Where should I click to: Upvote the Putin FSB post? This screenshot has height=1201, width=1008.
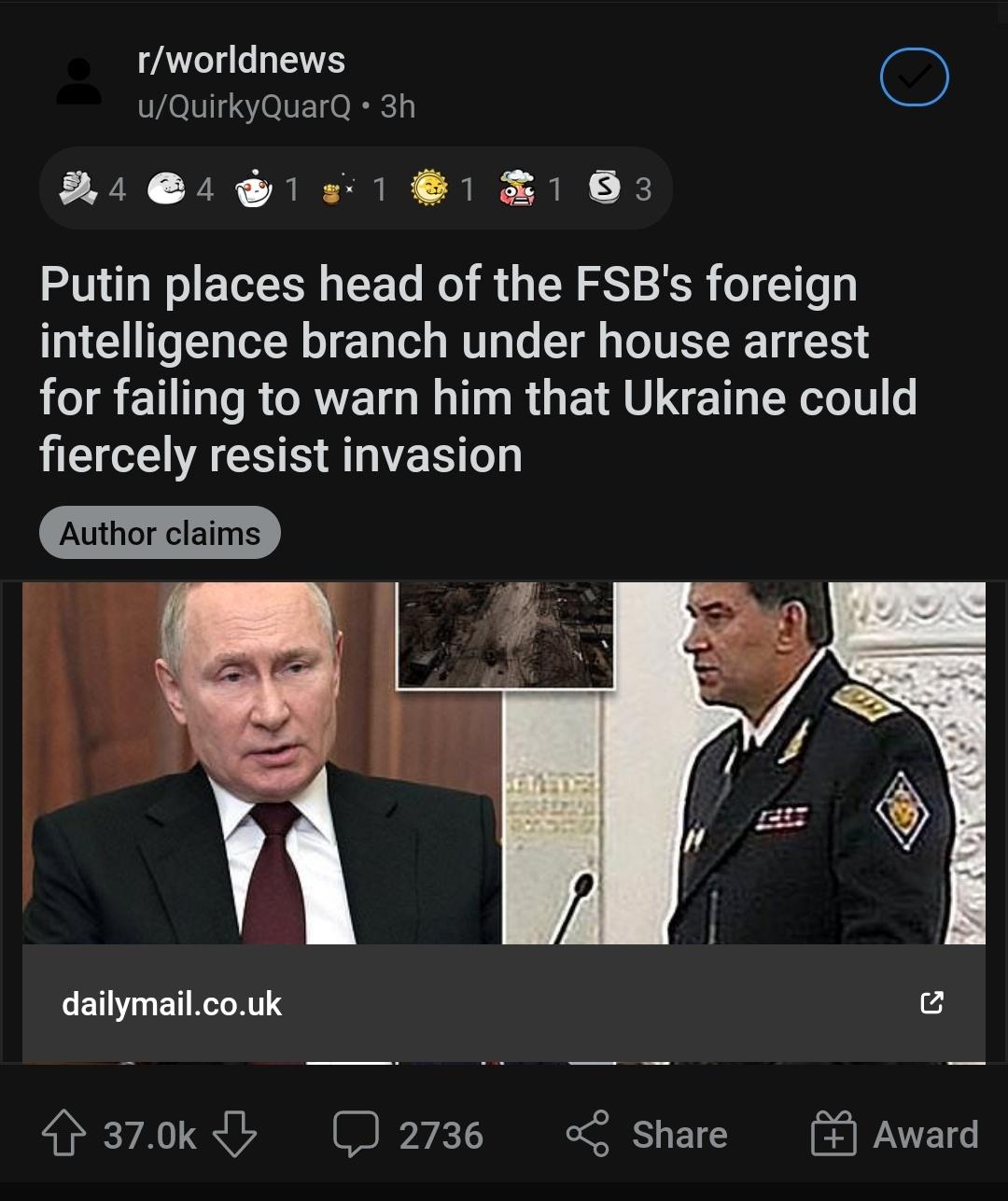(x=63, y=1134)
